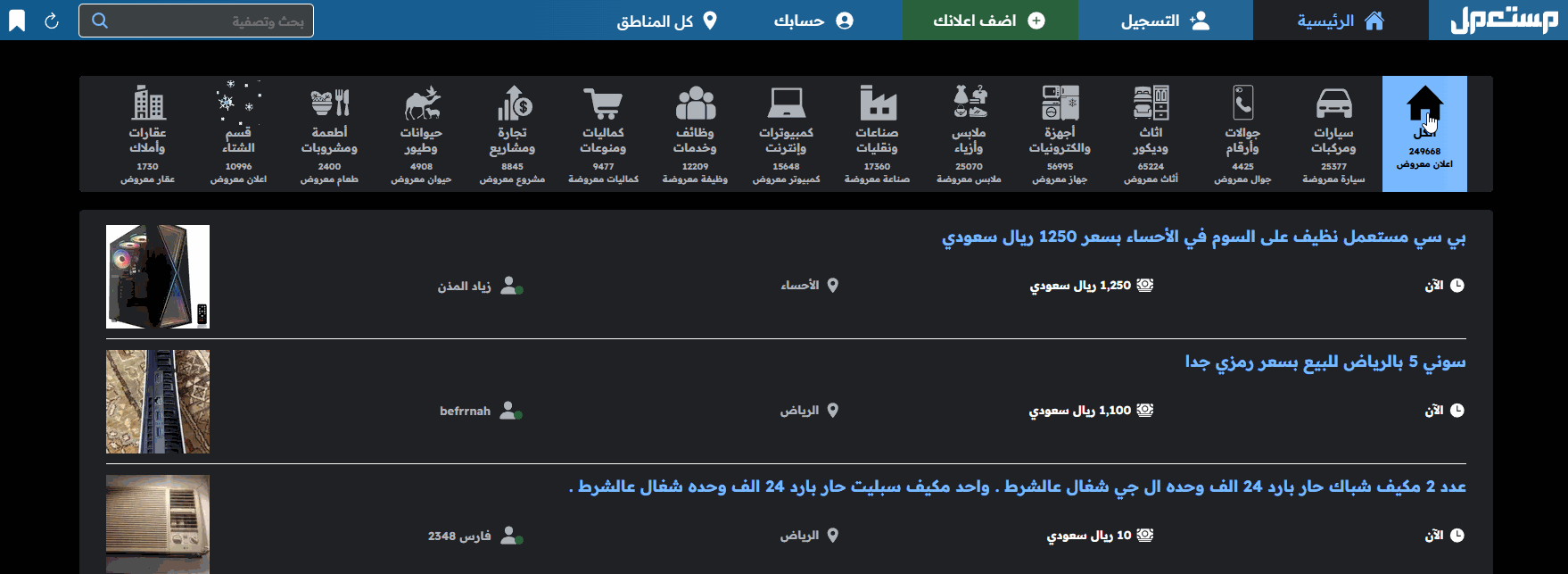Click الرياض location on air conditioner listing

[799, 536]
